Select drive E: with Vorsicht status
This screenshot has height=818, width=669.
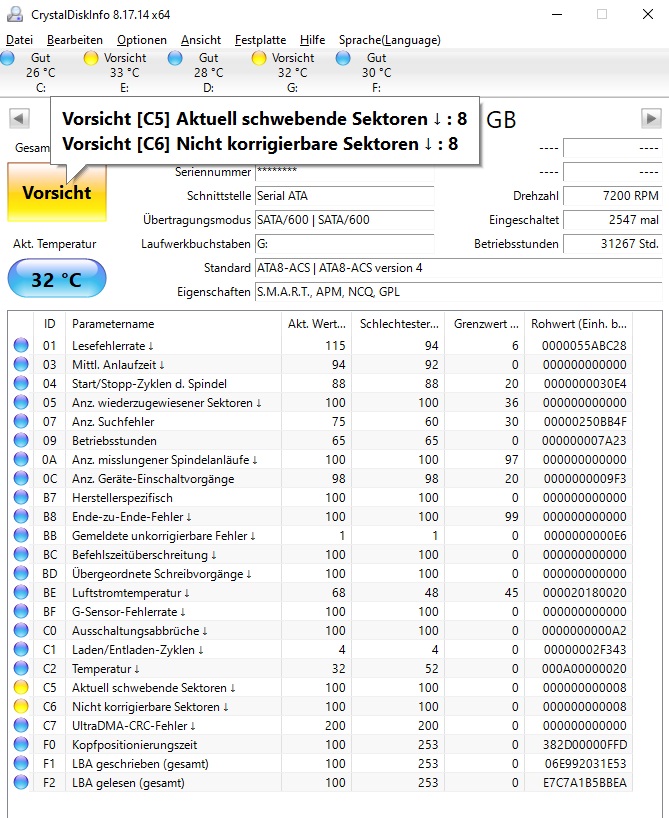point(115,73)
